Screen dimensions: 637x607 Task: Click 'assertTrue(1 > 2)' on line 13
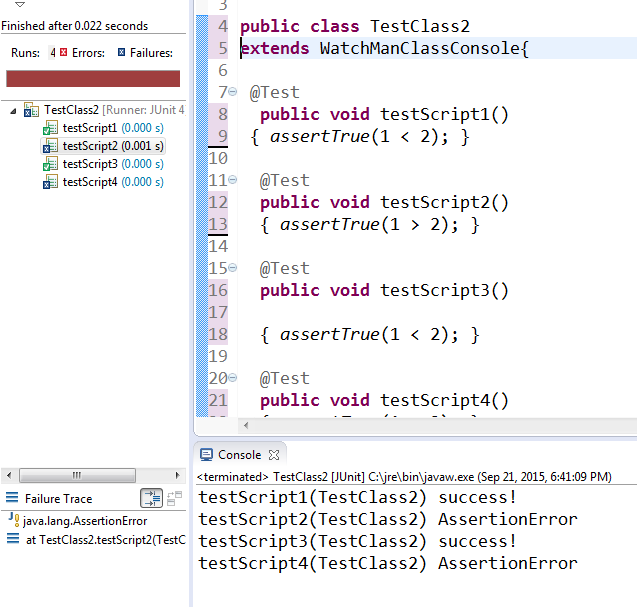pyautogui.click(x=364, y=224)
